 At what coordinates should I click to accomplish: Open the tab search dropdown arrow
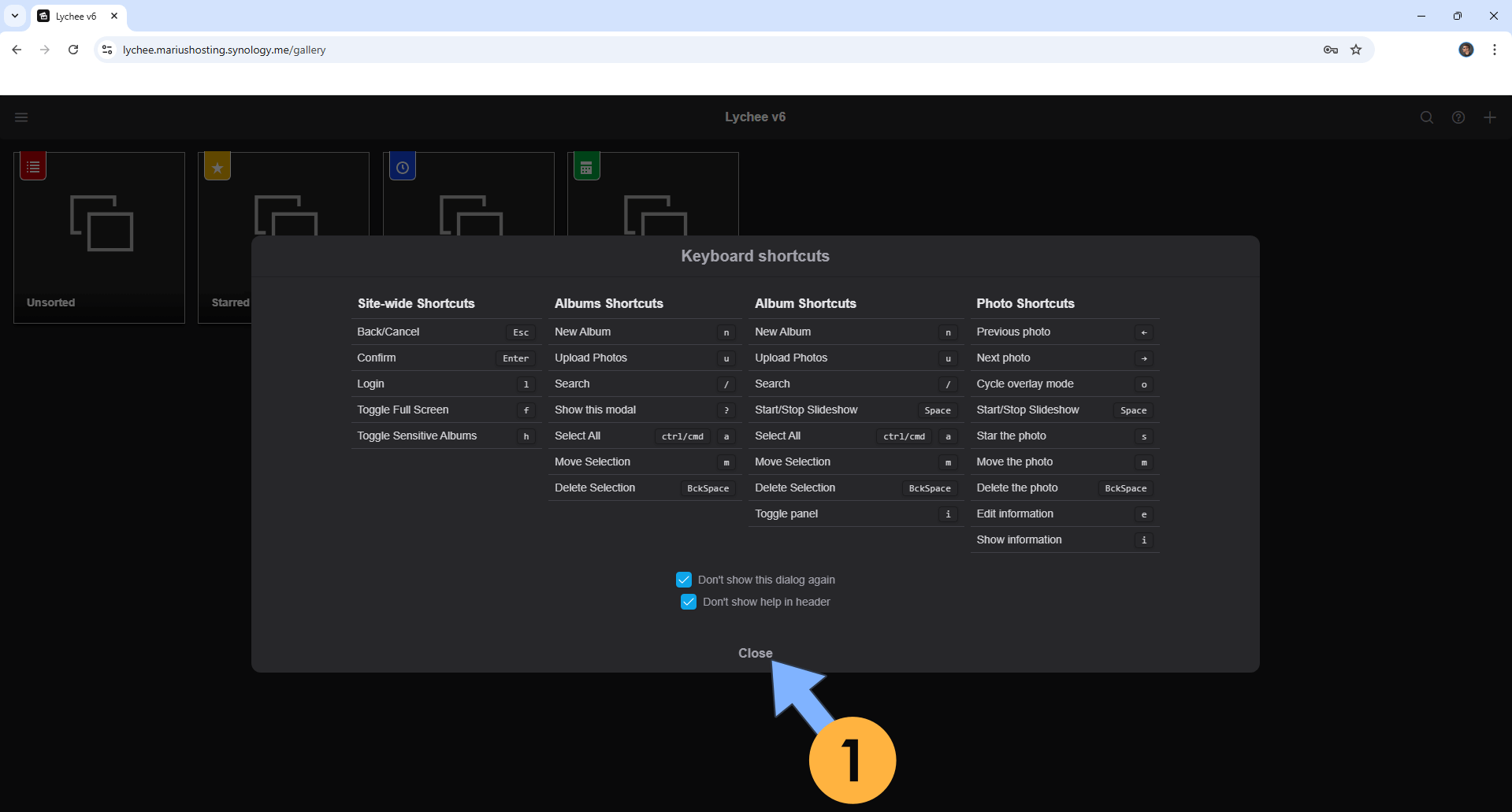15,16
